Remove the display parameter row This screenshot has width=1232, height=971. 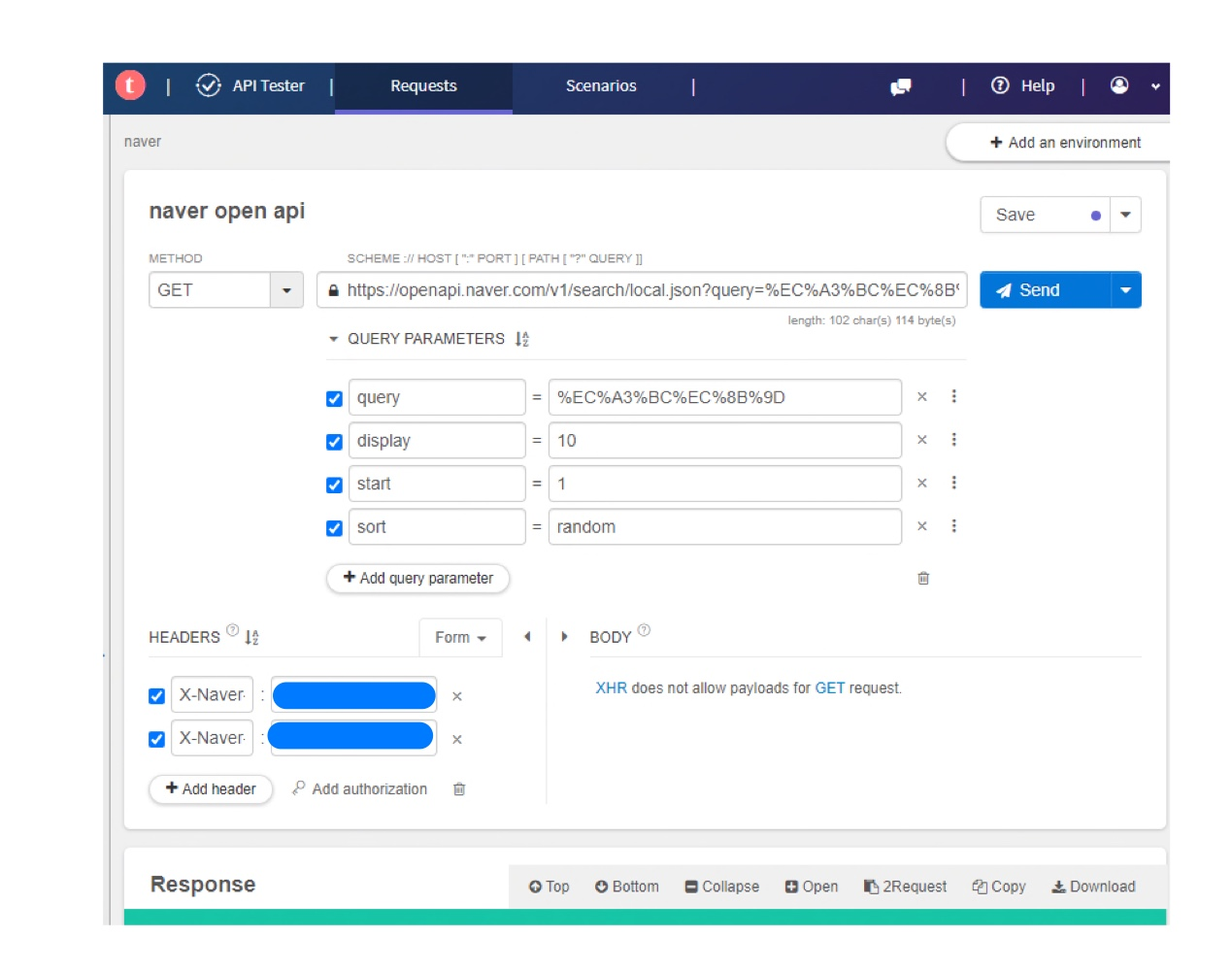tap(922, 440)
